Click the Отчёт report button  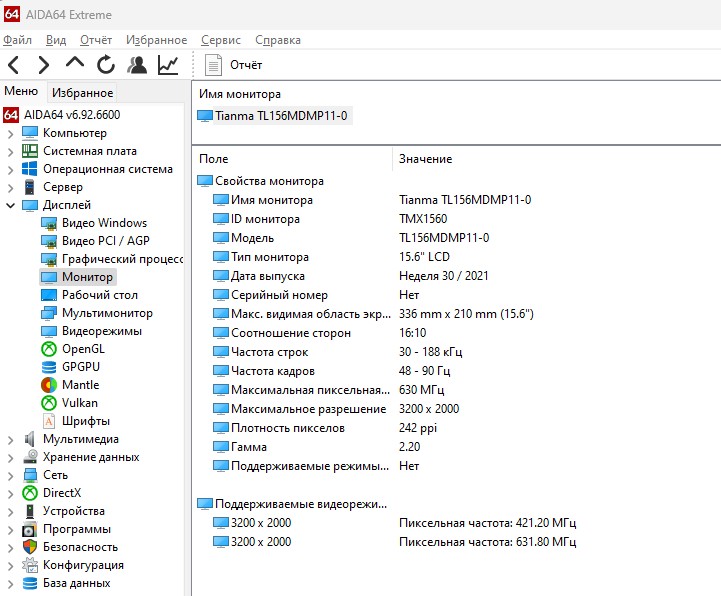coord(234,65)
